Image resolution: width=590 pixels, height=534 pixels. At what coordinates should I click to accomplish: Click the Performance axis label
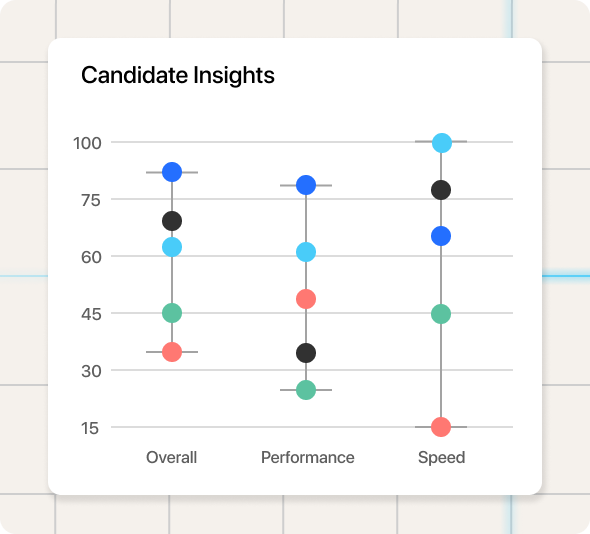[308, 458]
